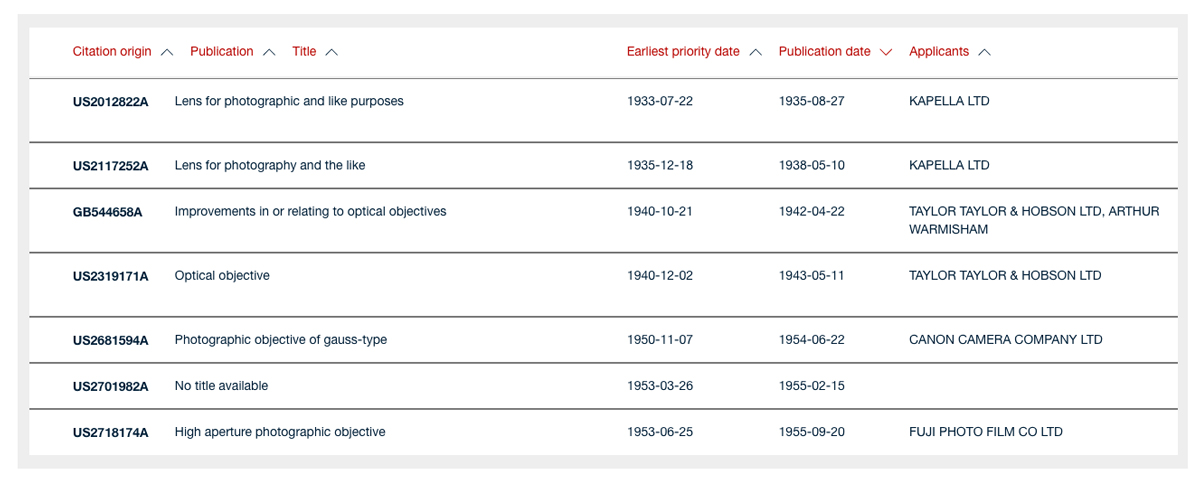Screen dimensions: 1200x479
Task: Select title 'Optical objective'
Action: 222,275
